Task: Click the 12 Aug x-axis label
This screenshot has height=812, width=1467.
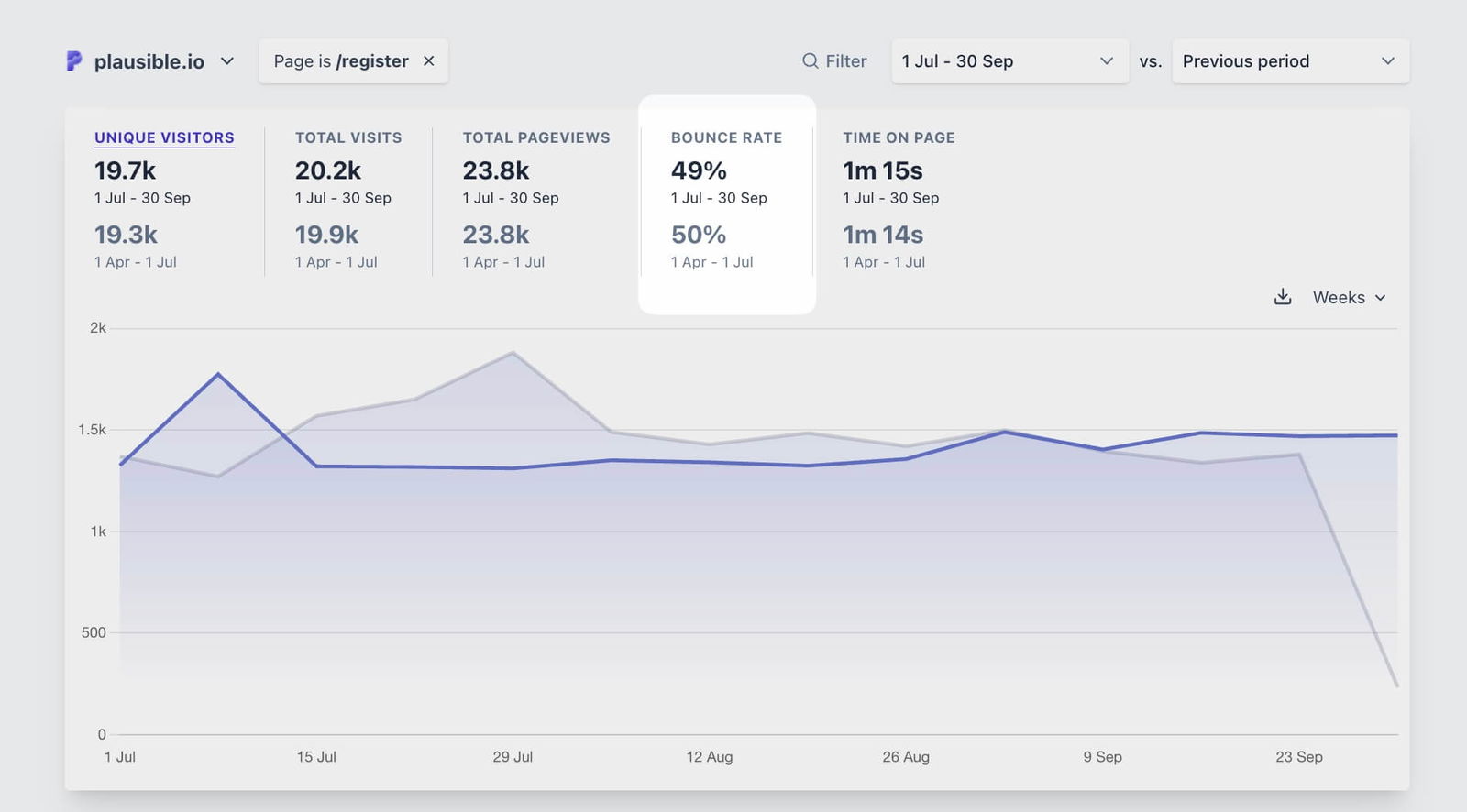Action: coord(709,757)
